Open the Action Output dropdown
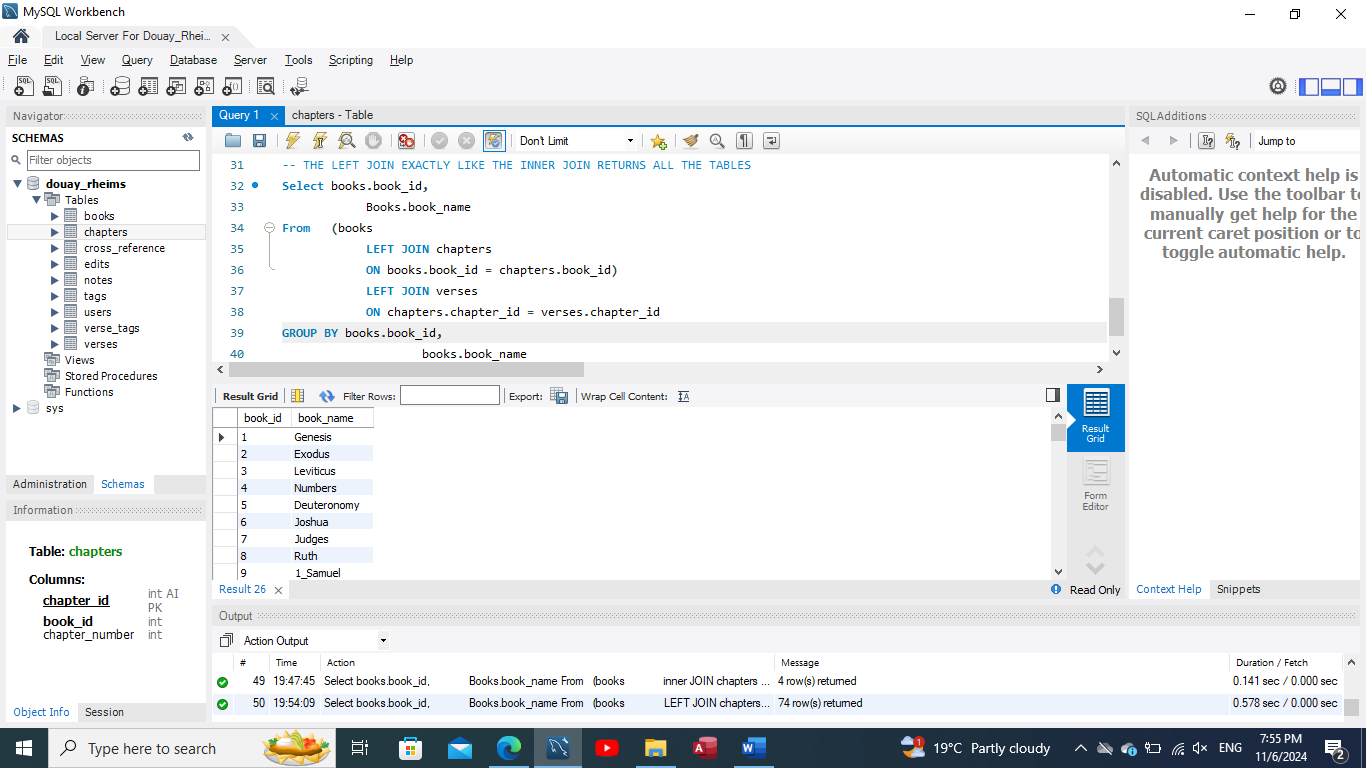Image resolution: width=1366 pixels, height=768 pixels. pos(314,641)
